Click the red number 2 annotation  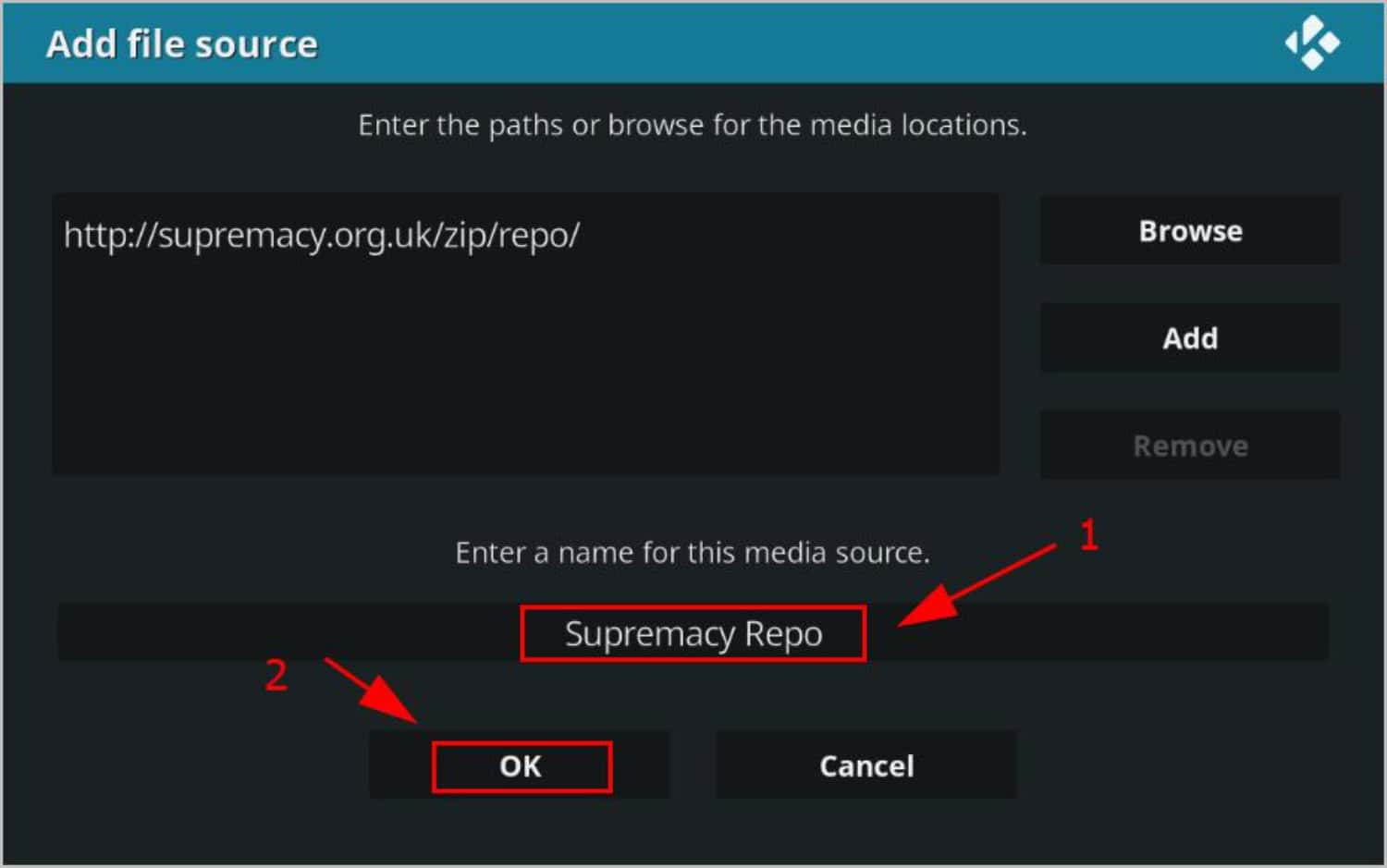tap(276, 675)
